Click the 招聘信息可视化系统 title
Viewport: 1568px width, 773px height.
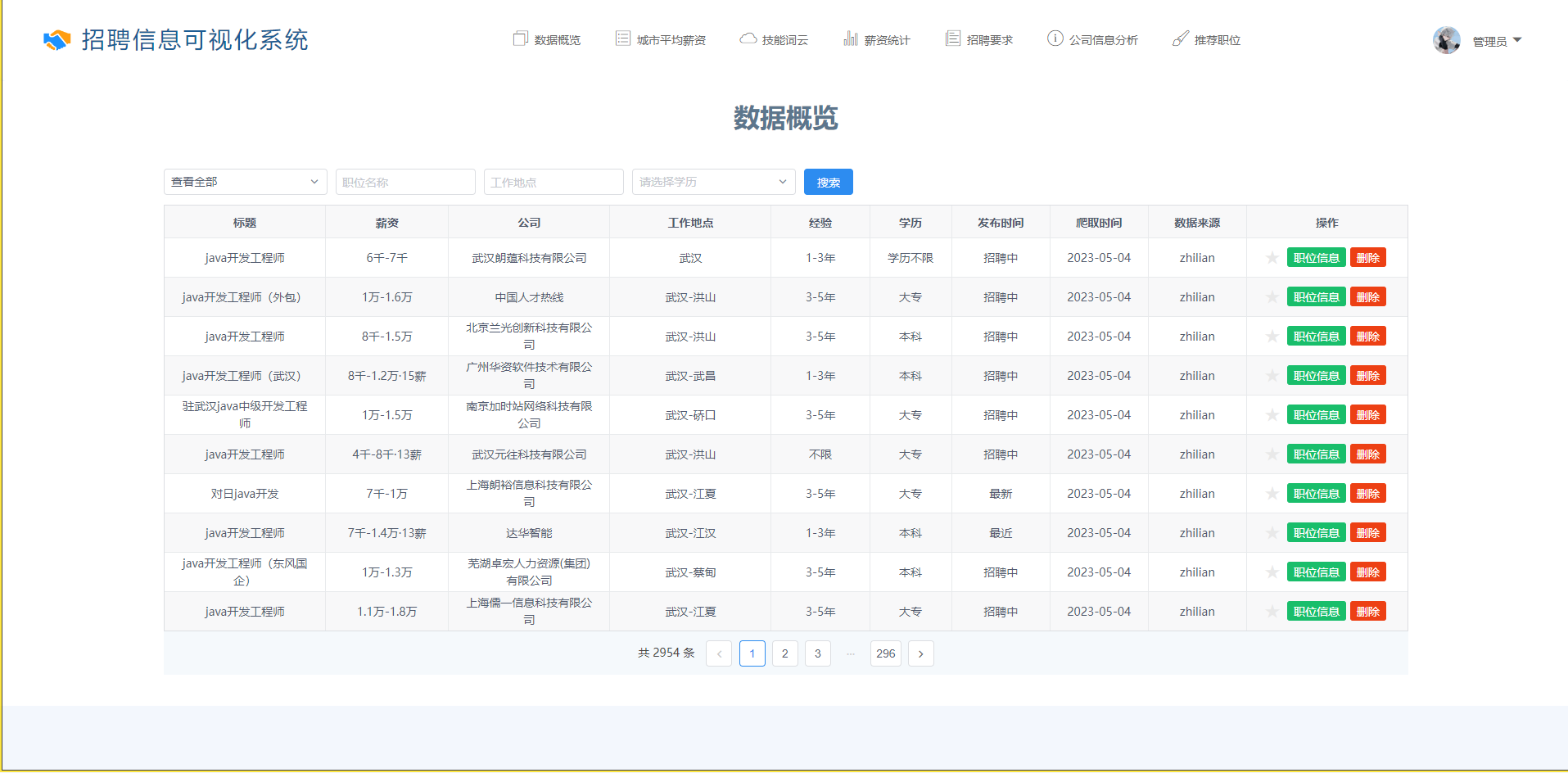[x=195, y=40]
